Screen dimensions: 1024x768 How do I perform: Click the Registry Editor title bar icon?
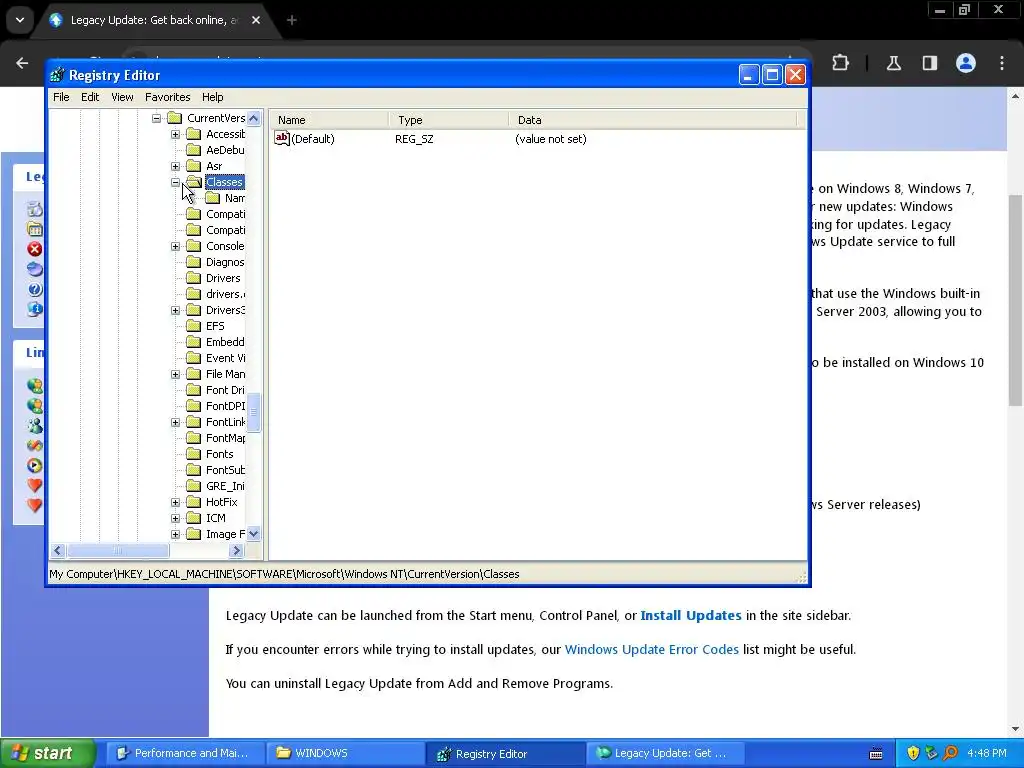pyautogui.click(x=57, y=75)
